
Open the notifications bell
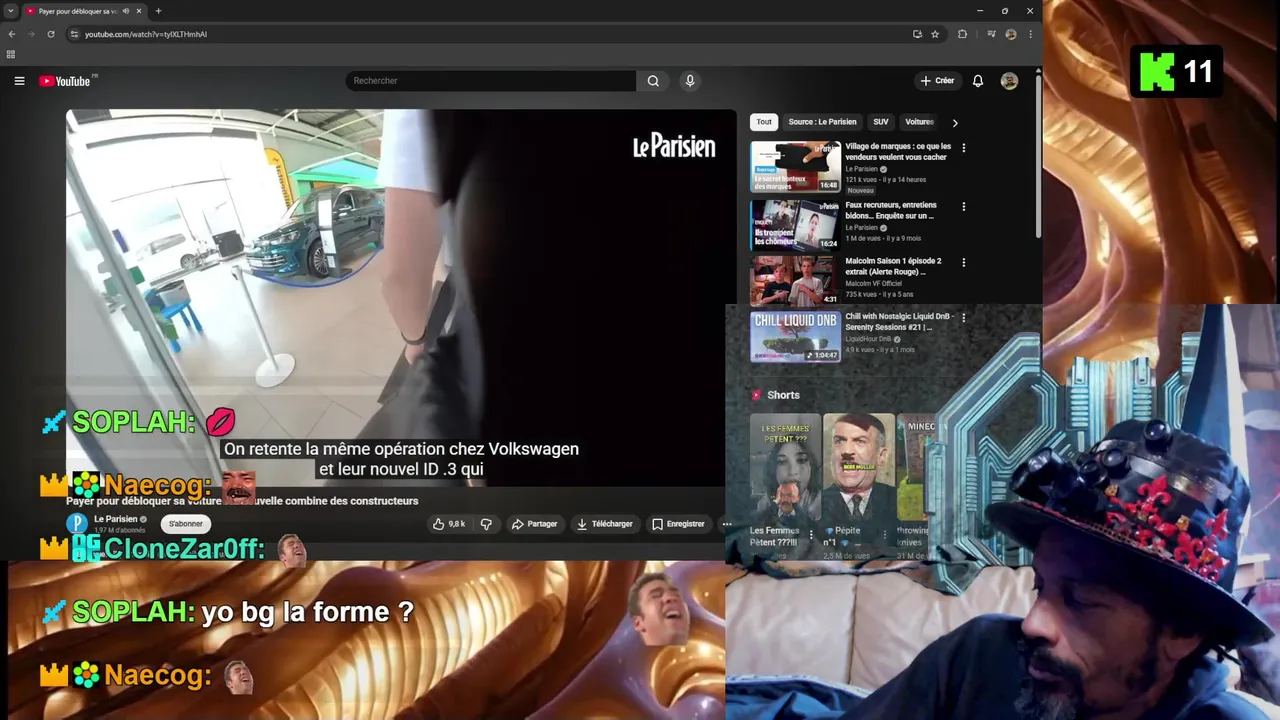tap(978, 81)
